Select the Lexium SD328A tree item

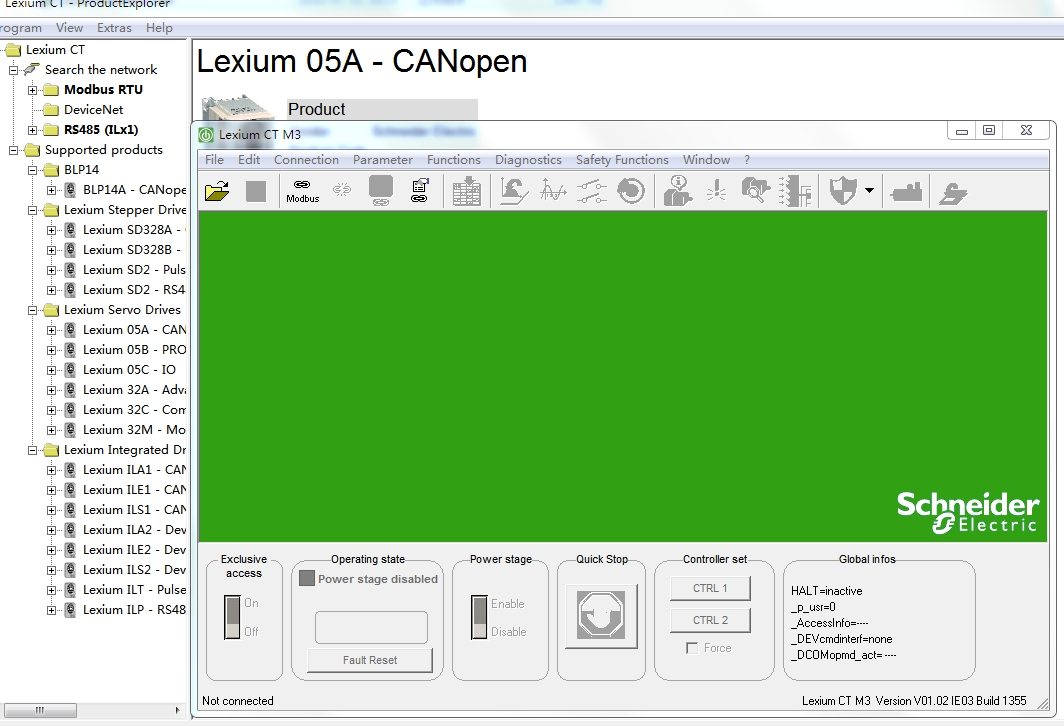pyautogui.click(x=134, y=230)
